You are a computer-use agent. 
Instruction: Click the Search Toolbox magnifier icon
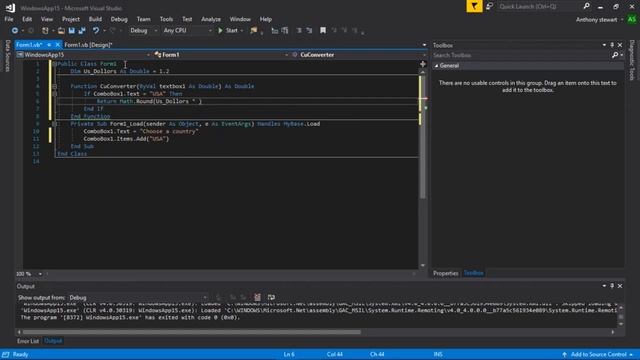[x=615, y=55]
